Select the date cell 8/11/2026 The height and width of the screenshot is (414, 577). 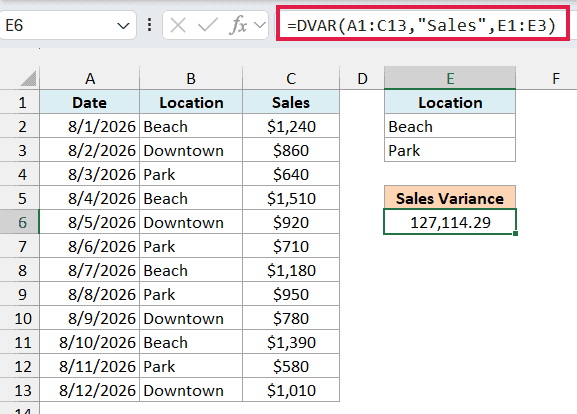(x=89, y=366)
